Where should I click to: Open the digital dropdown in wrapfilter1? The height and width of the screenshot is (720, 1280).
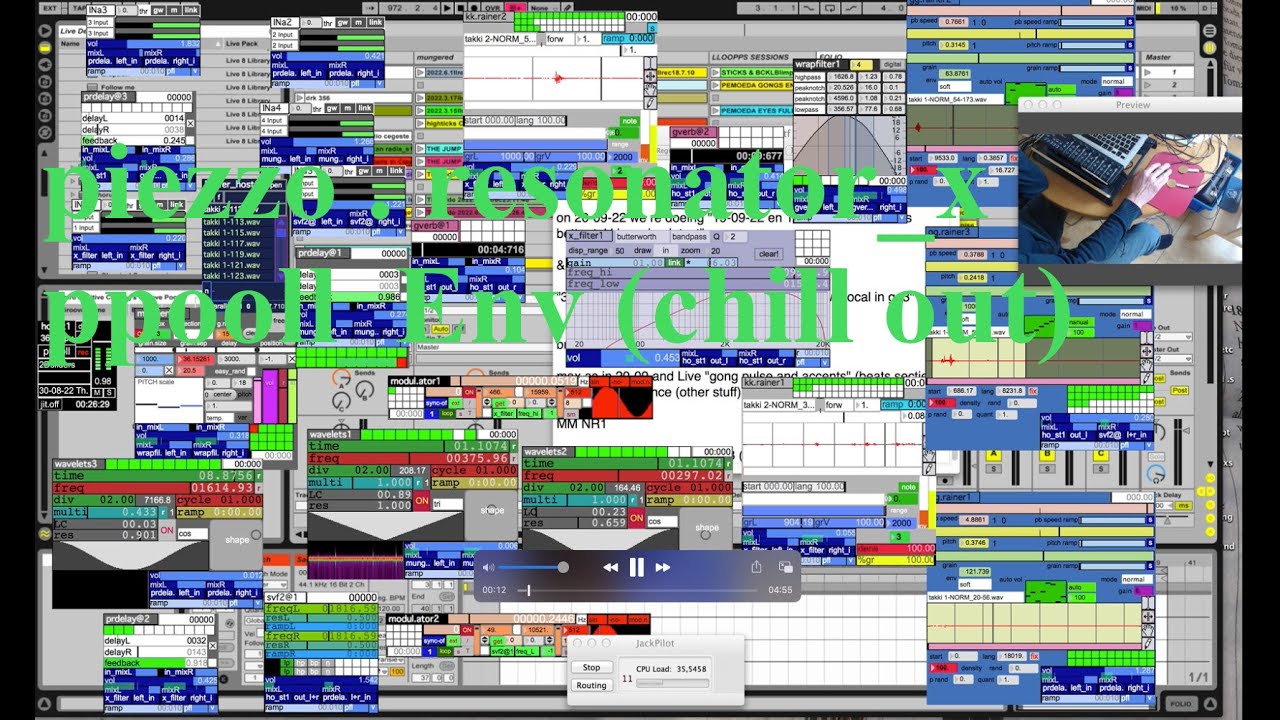pyautogui.click(x=892, y=64)
